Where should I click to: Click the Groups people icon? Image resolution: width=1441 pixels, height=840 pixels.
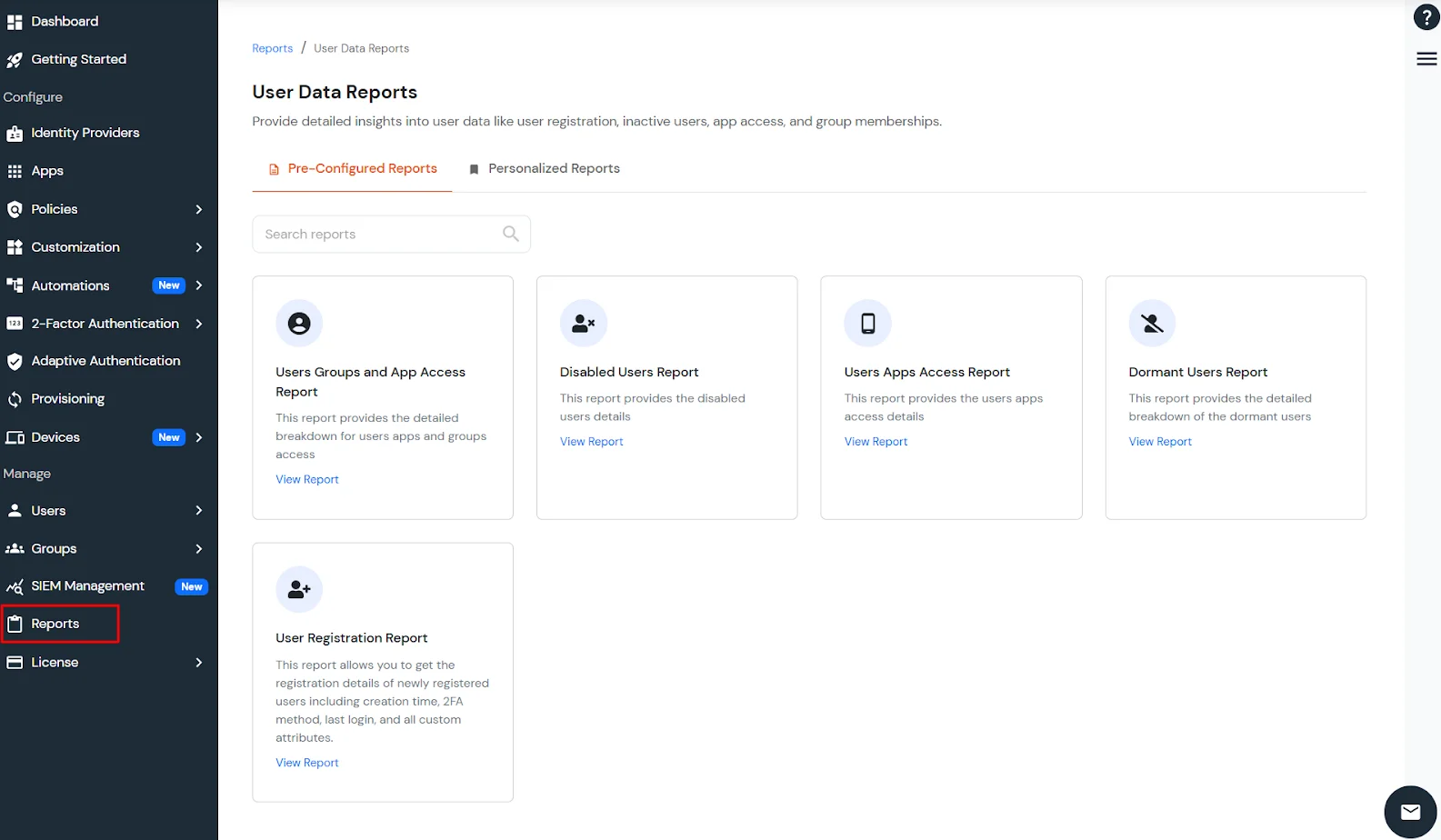click(15, 549)
